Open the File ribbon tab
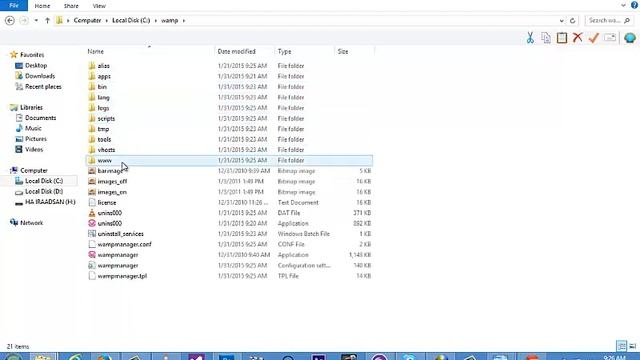 click(x=14, y=5)
